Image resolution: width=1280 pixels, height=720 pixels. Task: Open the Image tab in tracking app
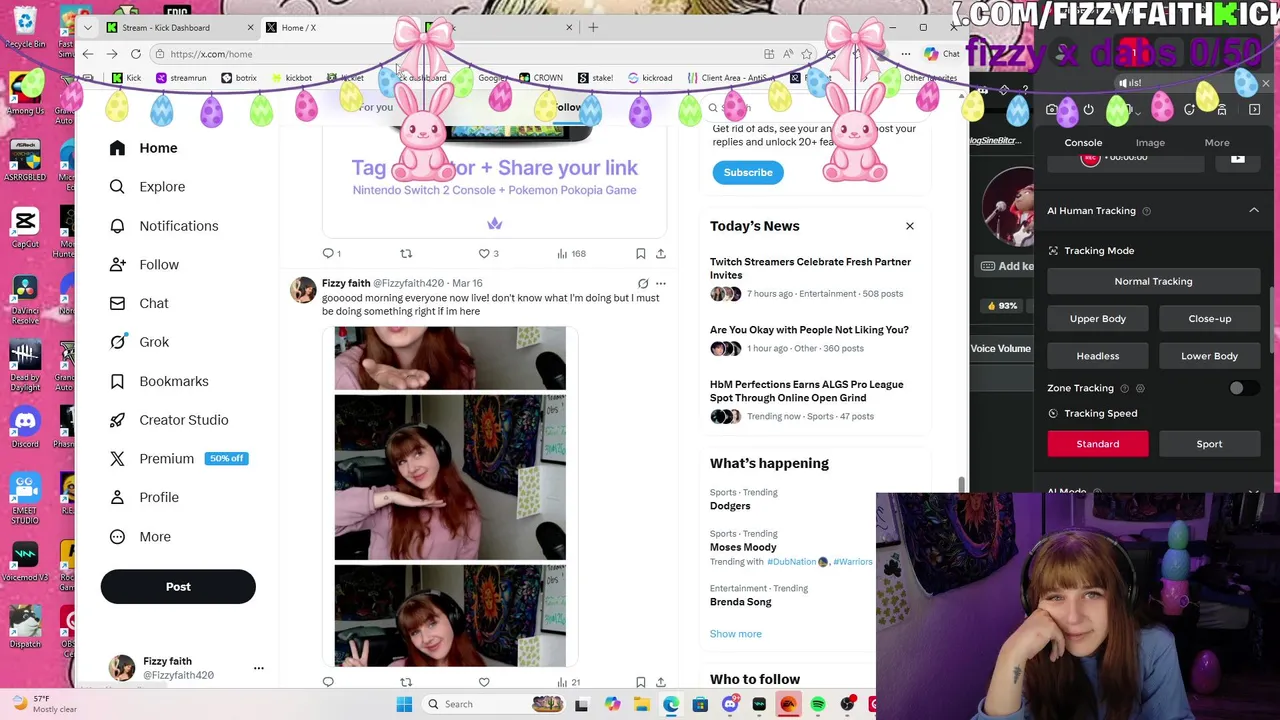1150,143
